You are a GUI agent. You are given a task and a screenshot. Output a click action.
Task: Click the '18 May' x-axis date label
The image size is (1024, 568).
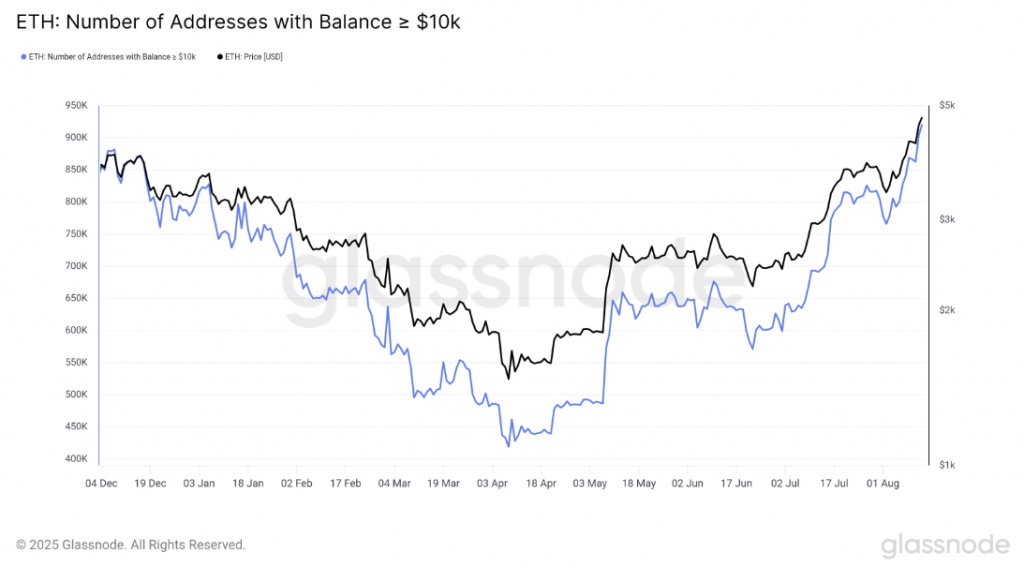click(x=639, y=482)
